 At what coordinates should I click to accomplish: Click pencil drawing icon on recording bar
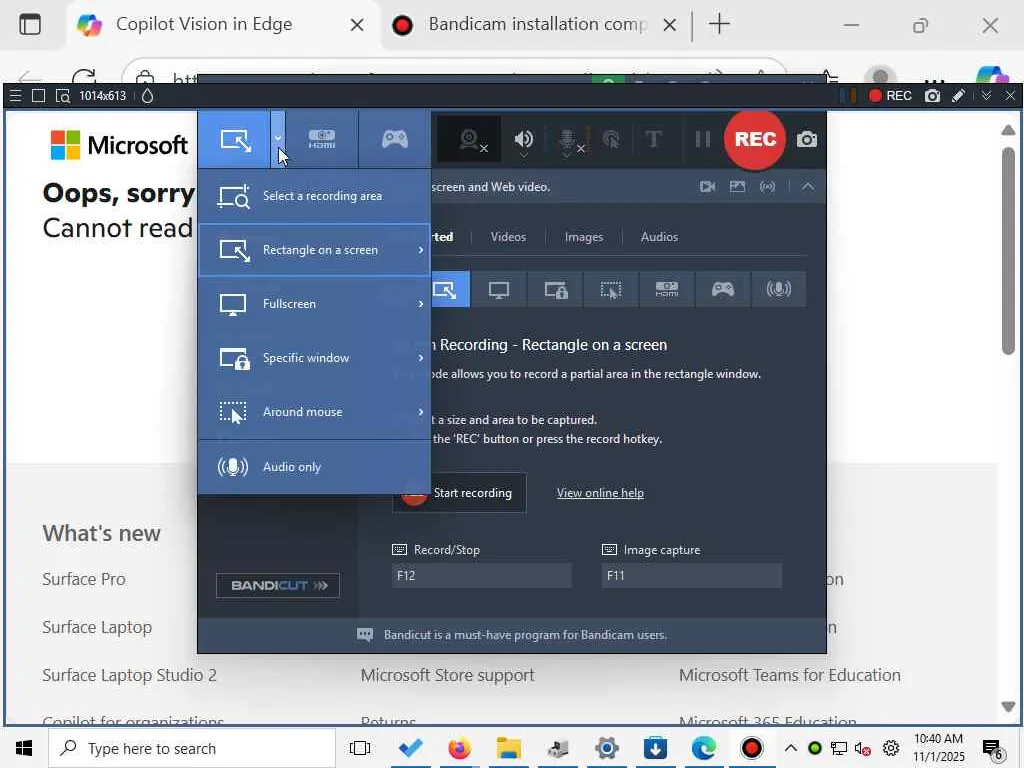[958, 96]
